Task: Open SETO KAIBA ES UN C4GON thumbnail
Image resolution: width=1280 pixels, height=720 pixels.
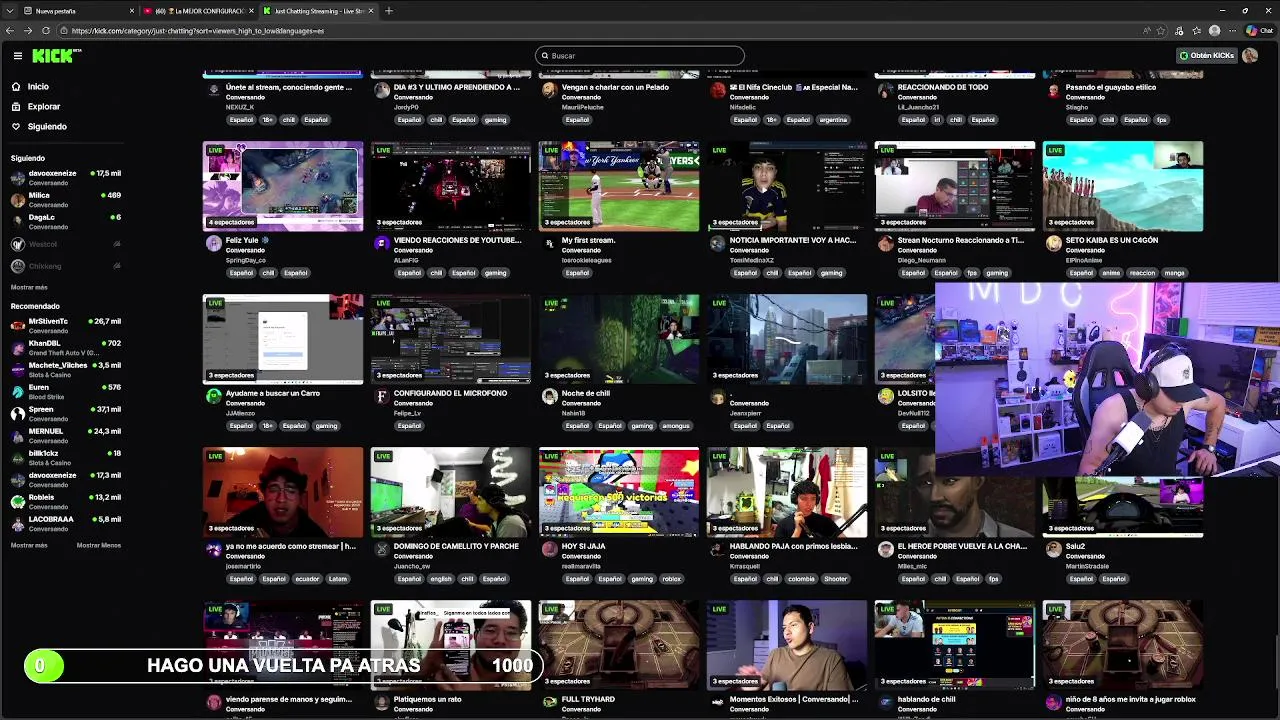Action: tap(1123, 186)
